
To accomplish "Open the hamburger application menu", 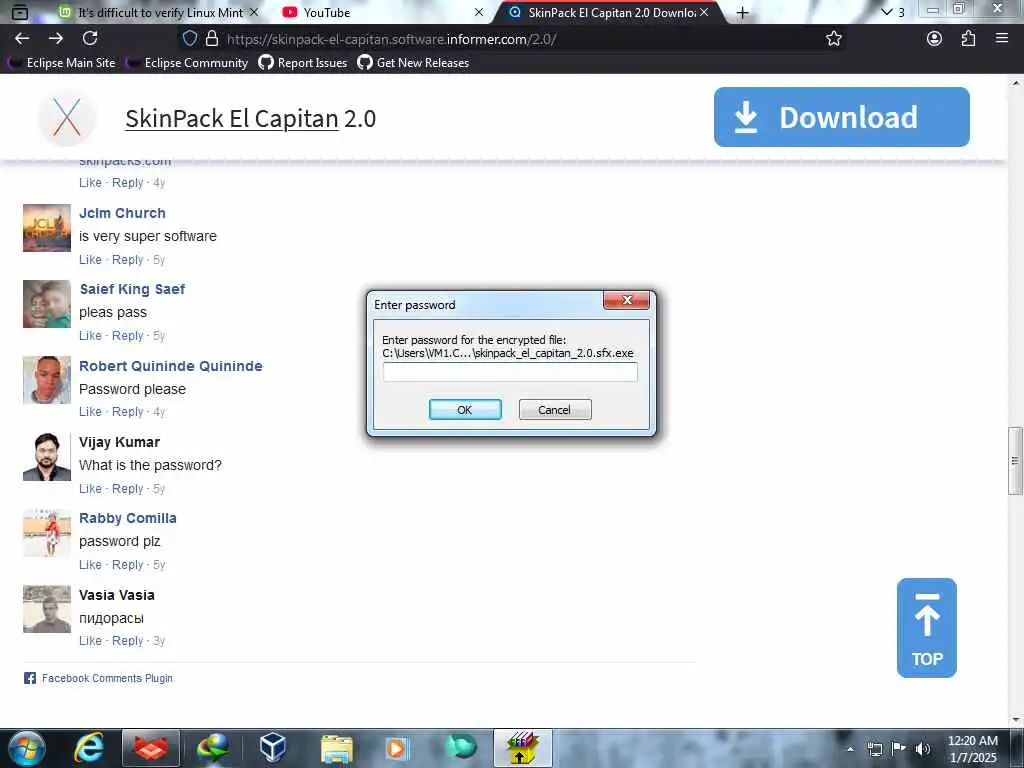I will click(1002, 39).
